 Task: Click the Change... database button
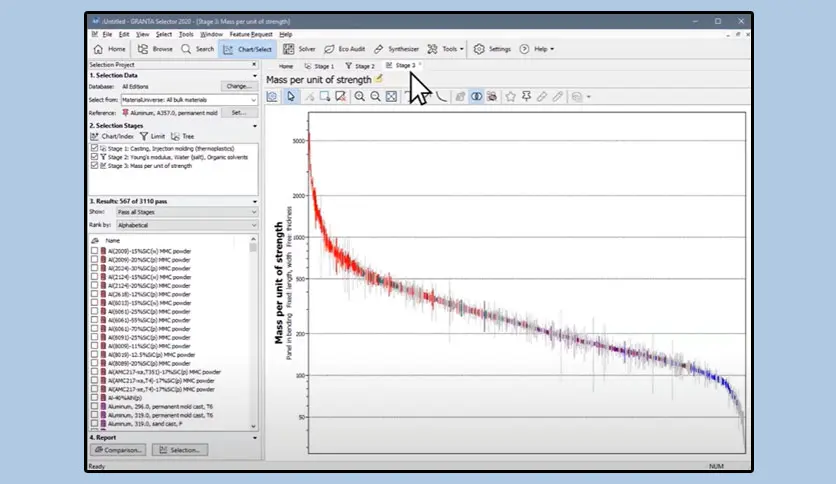click(x=239, y=86)
